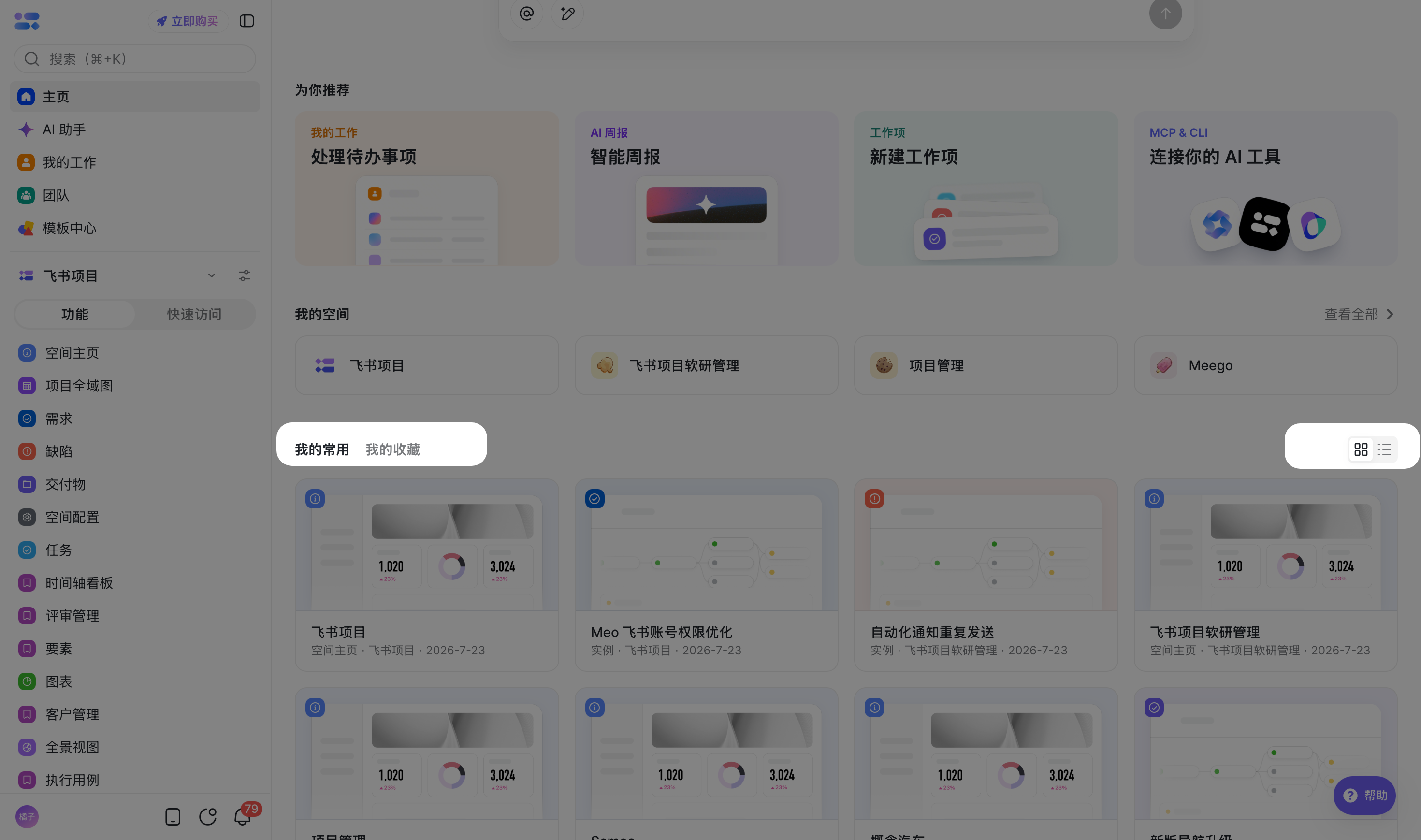The height and width of the screenshot is (840, 1421).
Task: Open 交付物 in function list
Action: (x=135, y=484)
